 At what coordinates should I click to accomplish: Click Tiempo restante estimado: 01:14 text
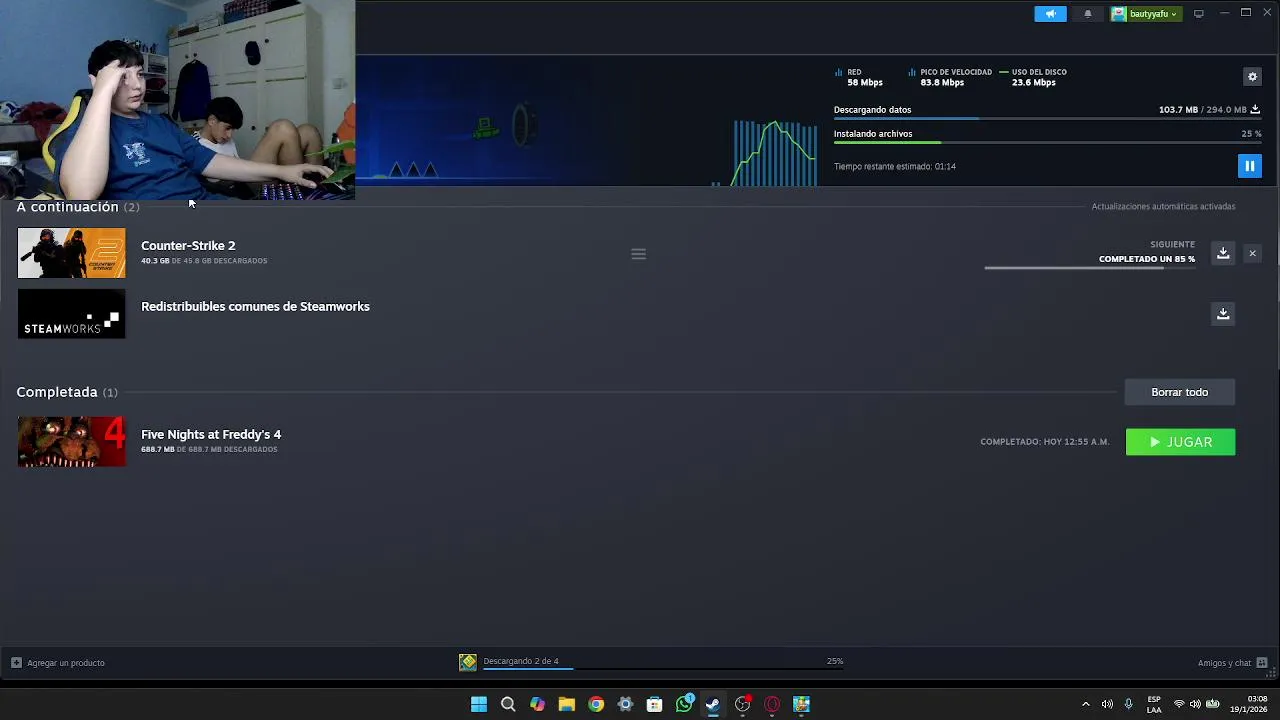point(895,167)
